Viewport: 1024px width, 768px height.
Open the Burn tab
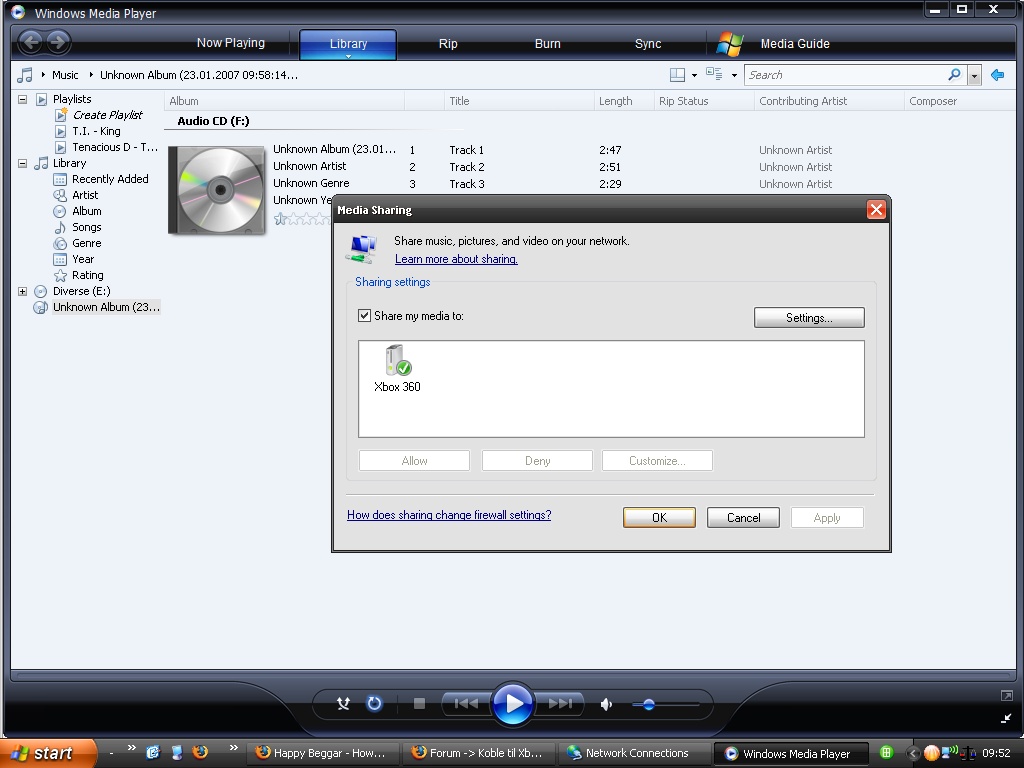[547, 44]
